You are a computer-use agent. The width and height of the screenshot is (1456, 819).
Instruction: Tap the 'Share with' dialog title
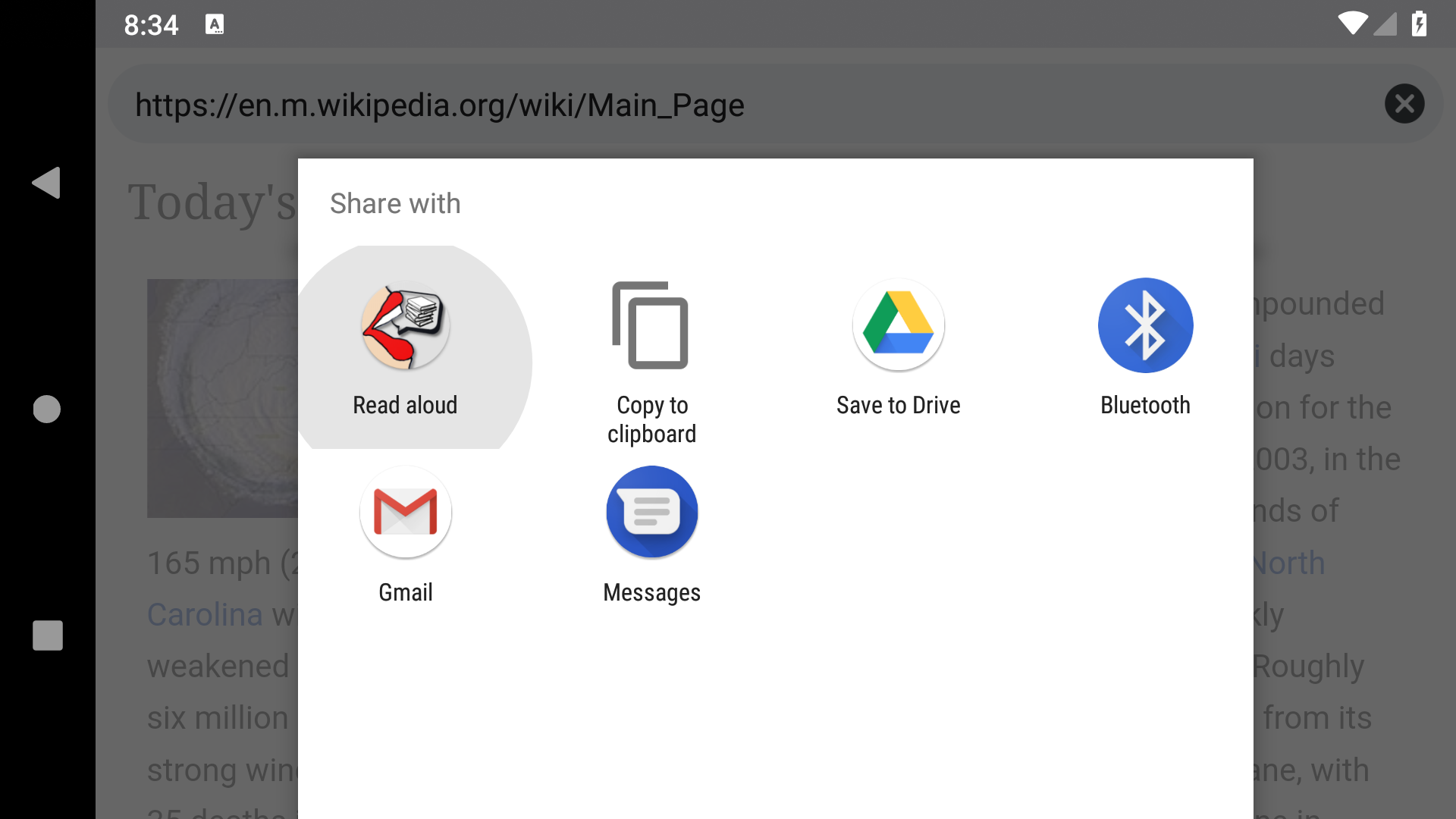[x=395, y=203]
